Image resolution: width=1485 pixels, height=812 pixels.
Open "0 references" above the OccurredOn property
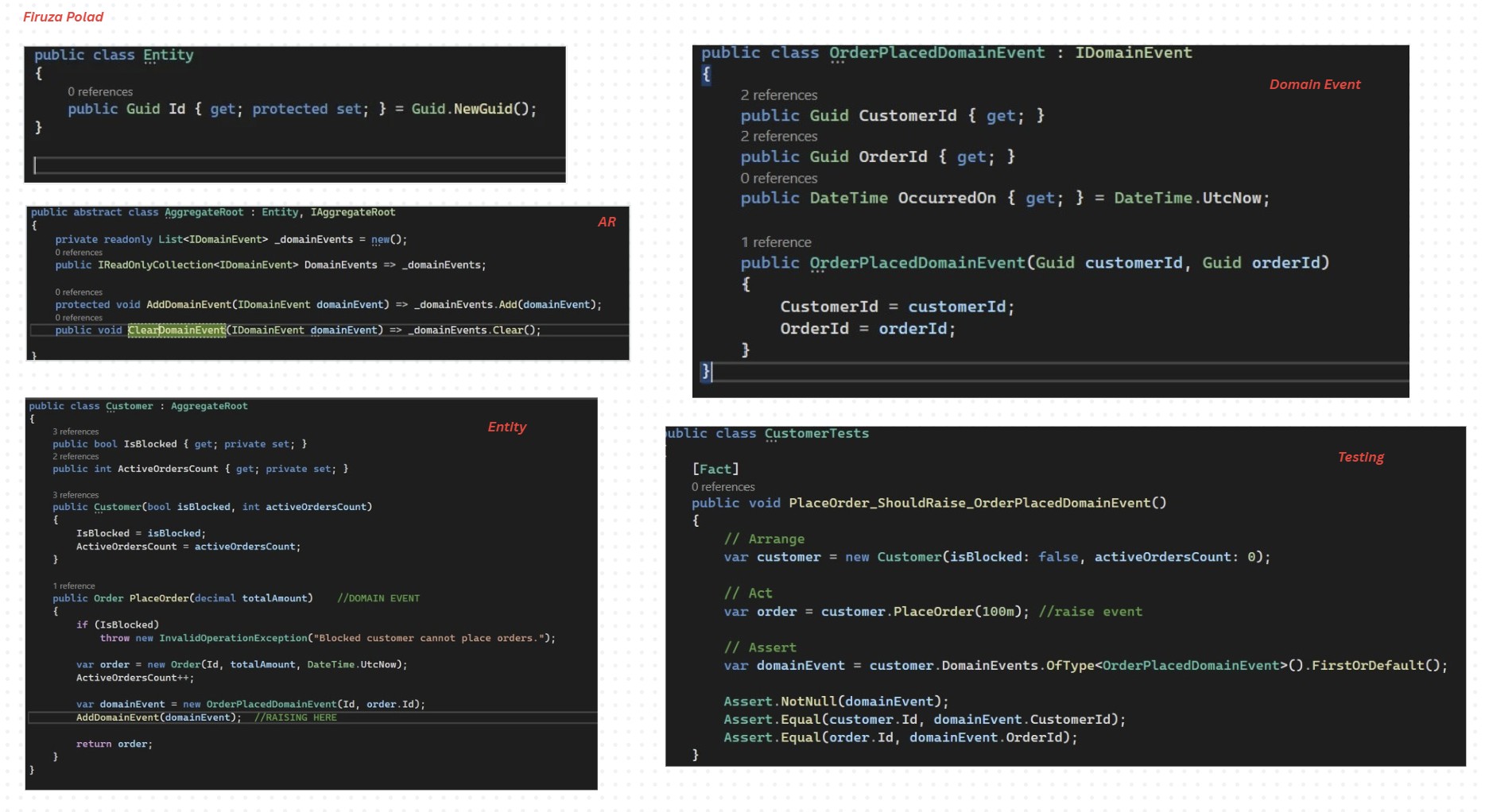tap(778, 179)
